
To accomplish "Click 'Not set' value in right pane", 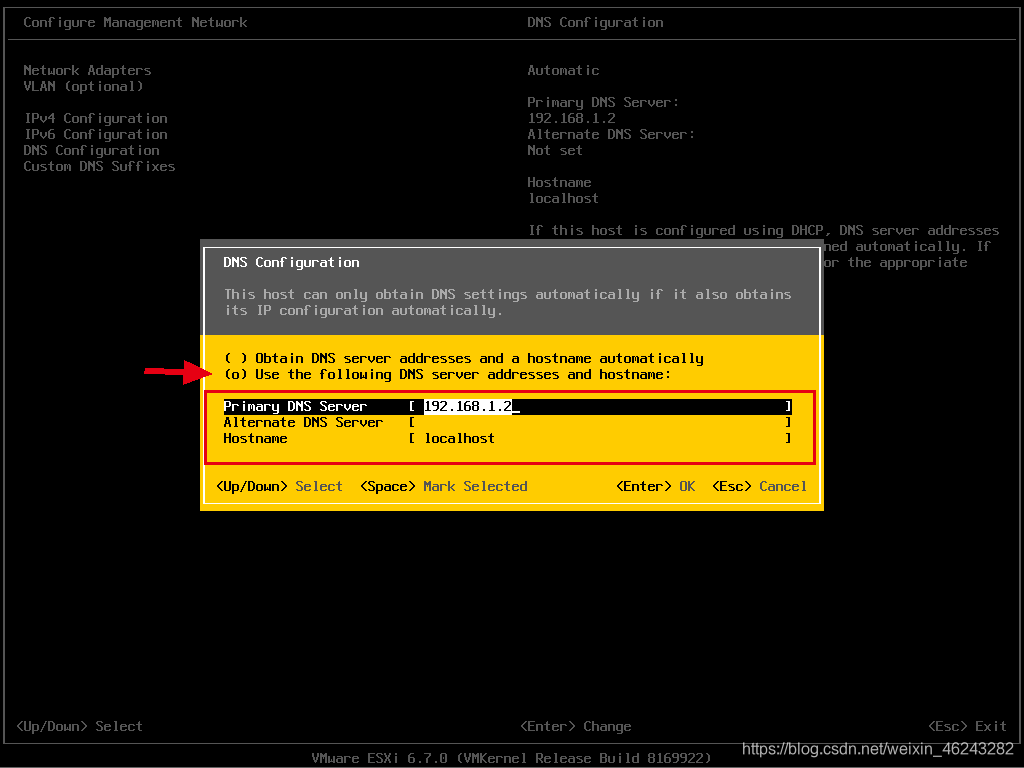I will (x=554, y=150).
